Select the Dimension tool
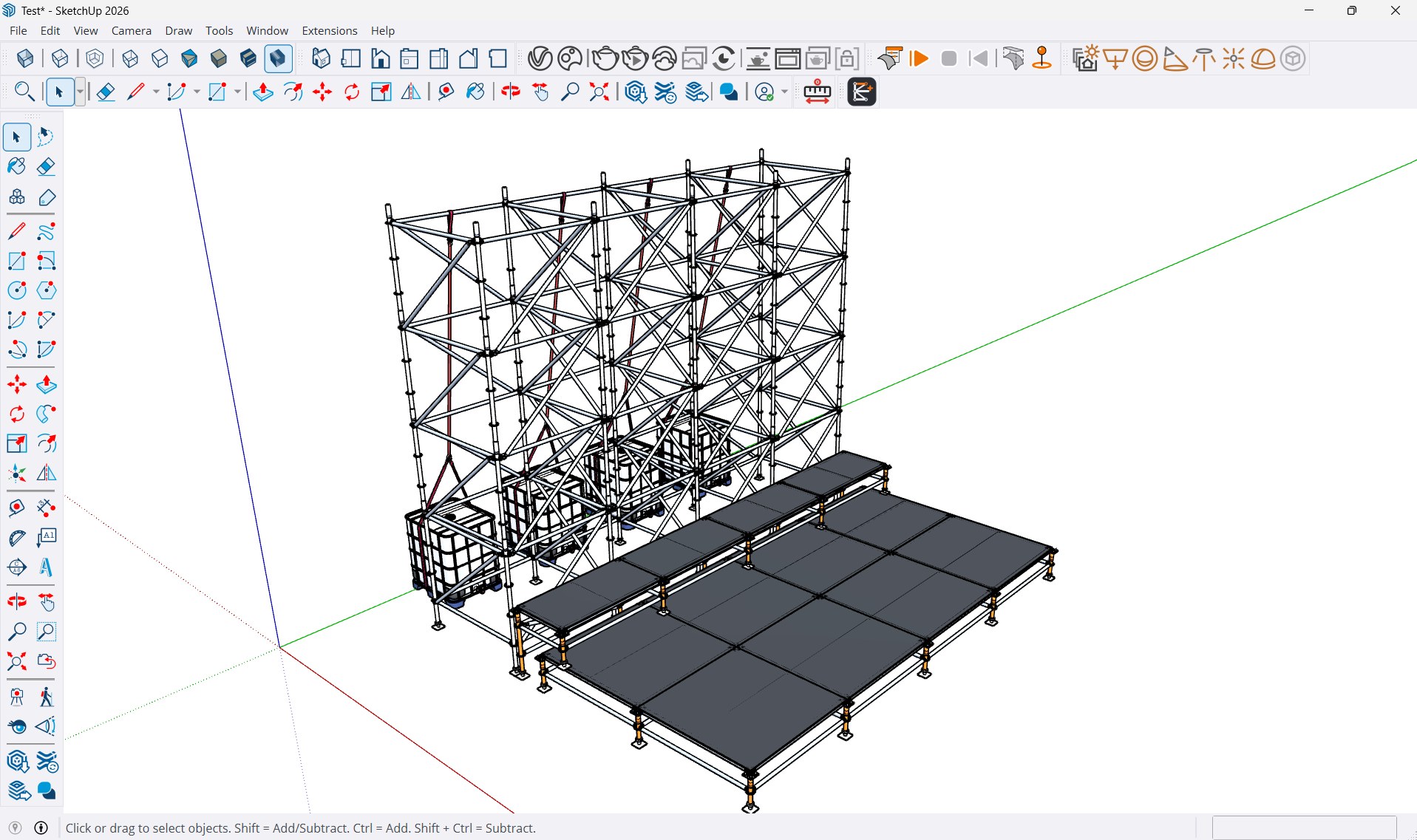The width and height of the screenshot is (1417, 840). pos(46,508)
